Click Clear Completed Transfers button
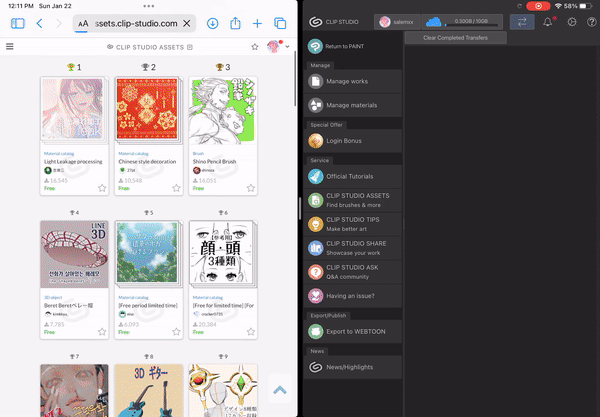Screen dimensions: 600x417 (x=455, y=37)
